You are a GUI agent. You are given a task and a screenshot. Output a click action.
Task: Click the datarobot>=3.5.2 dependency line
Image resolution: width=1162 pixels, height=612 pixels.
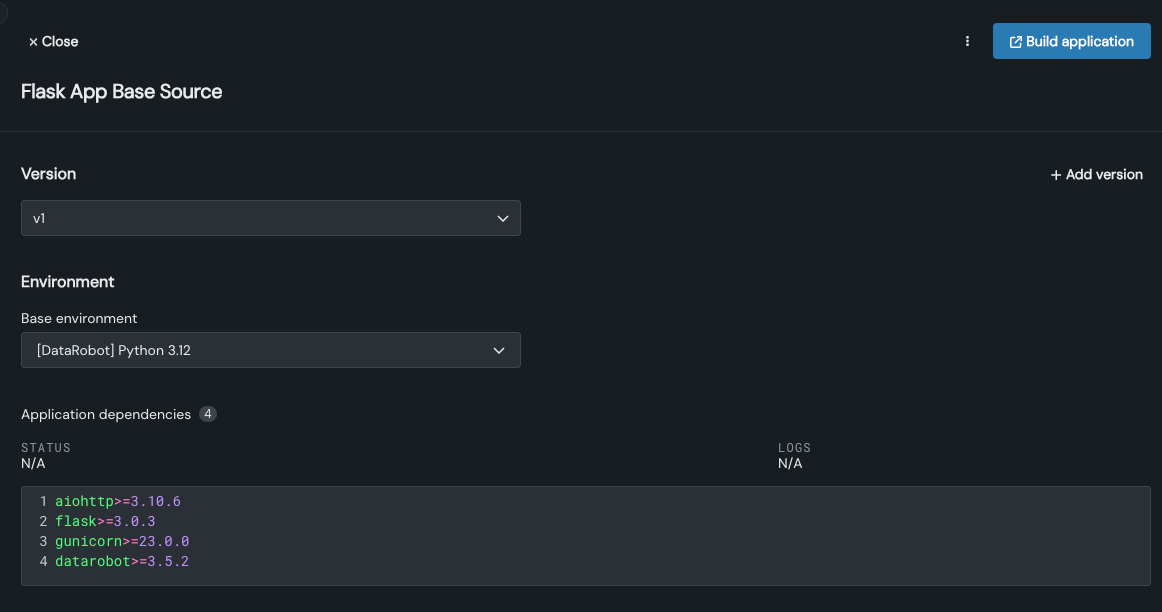122,561
